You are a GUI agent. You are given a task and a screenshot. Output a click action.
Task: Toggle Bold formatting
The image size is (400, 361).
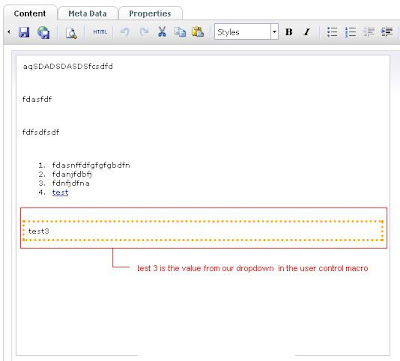pyautogui.click(x=289, y=32)
